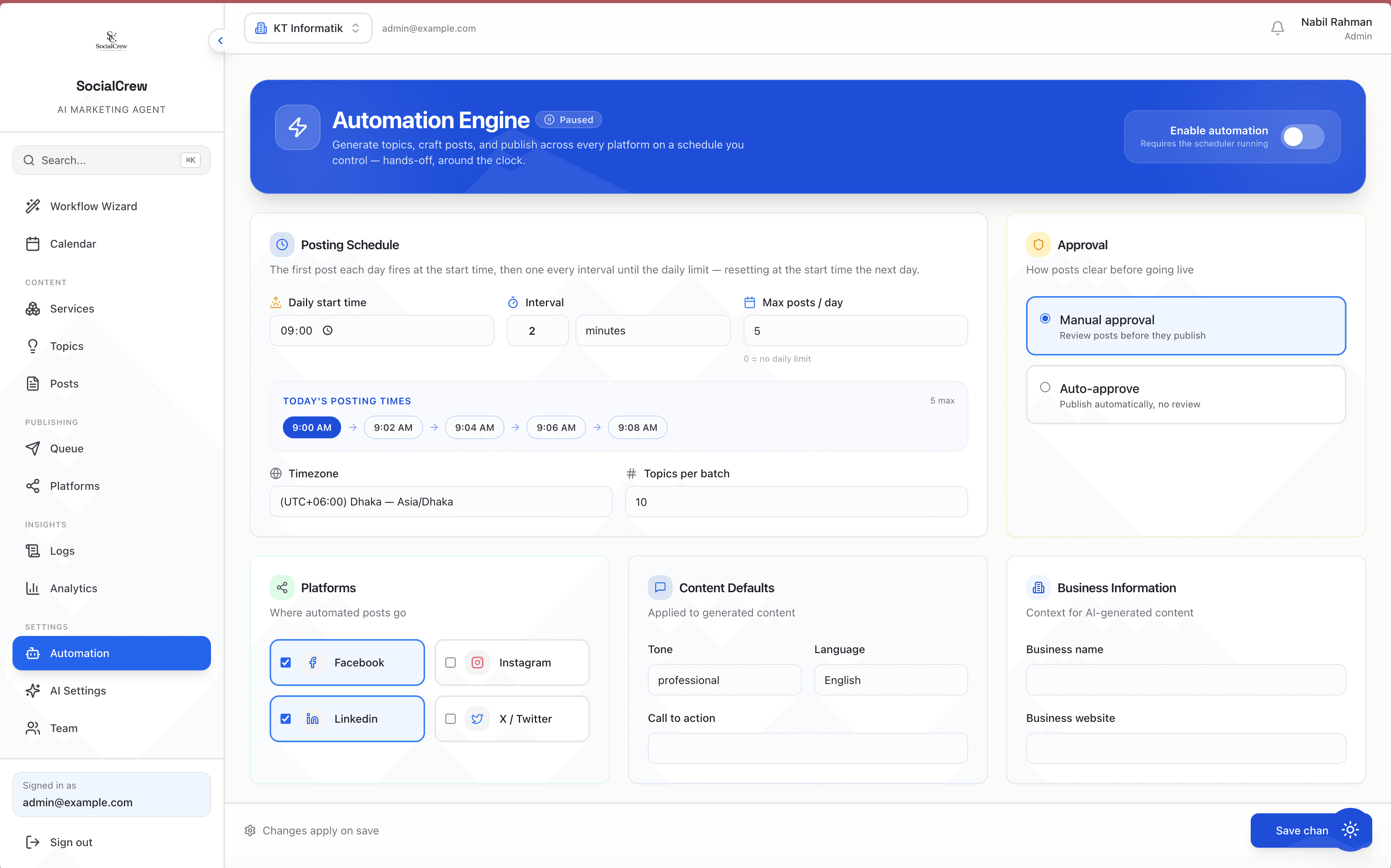This screenshot has width=1391, height=868.
Task: Open Platforms in sidebar navigation
Action: [x=111, y=486]
